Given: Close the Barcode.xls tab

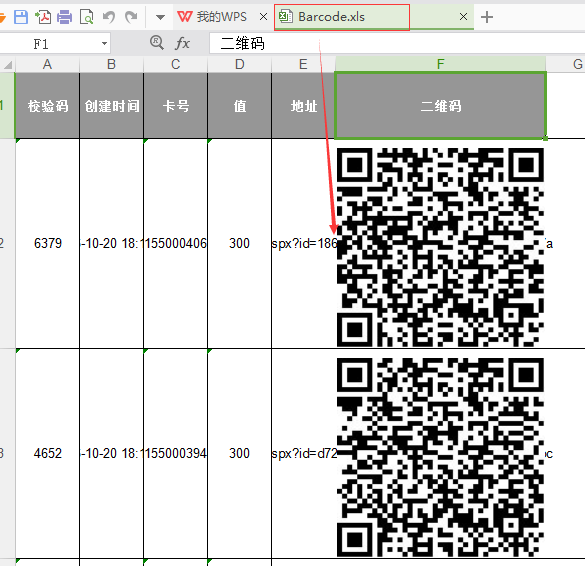Looking at the screenshot, I should point(463,17).
